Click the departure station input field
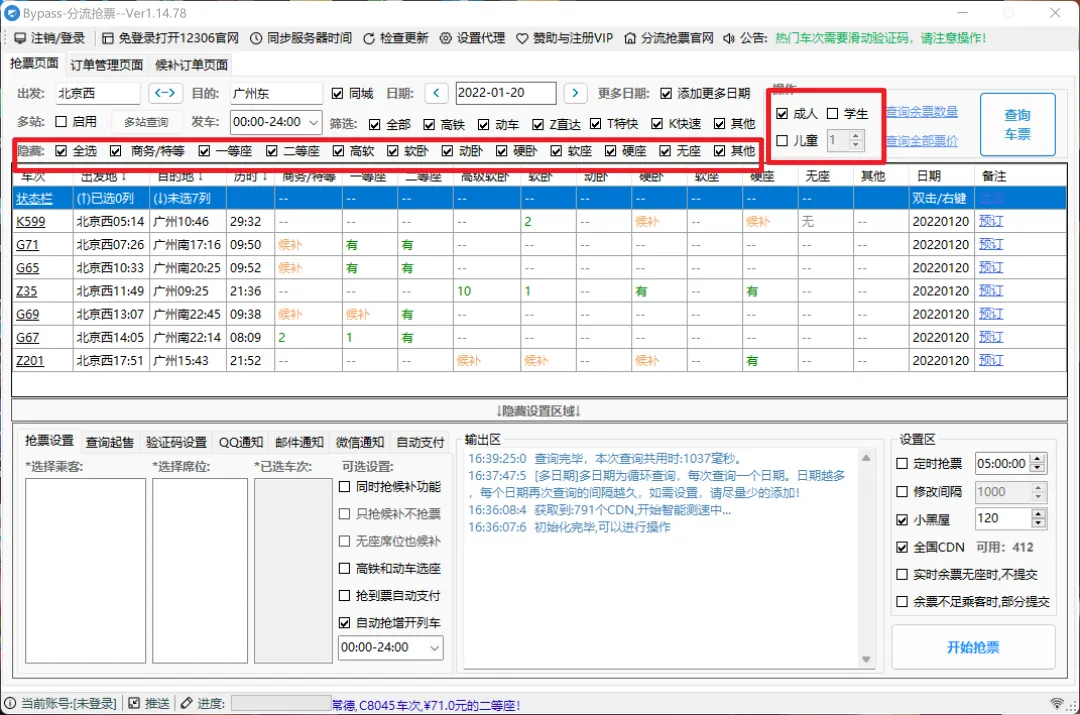 pos(98,93)
